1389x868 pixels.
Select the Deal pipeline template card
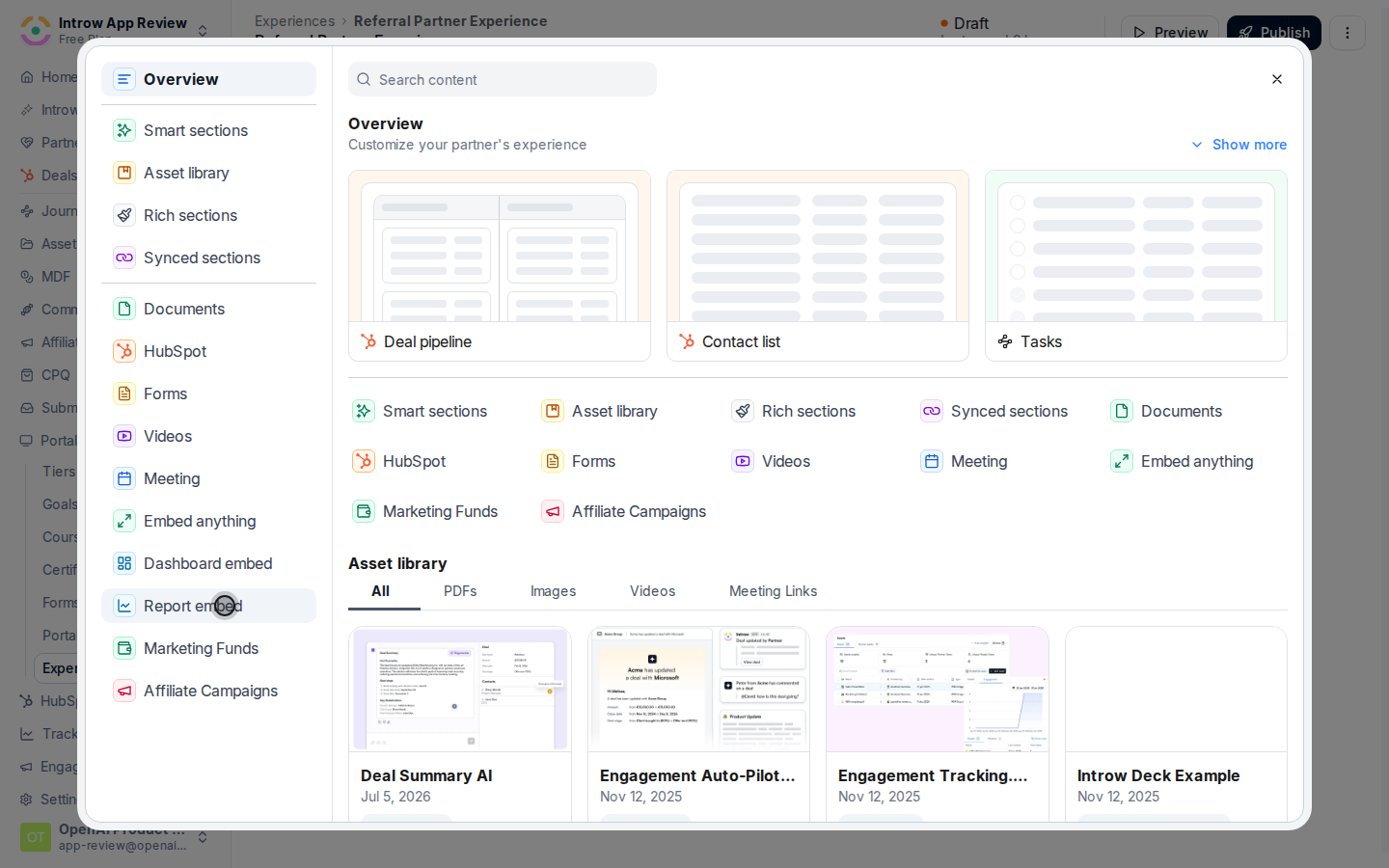coord(500,266)
